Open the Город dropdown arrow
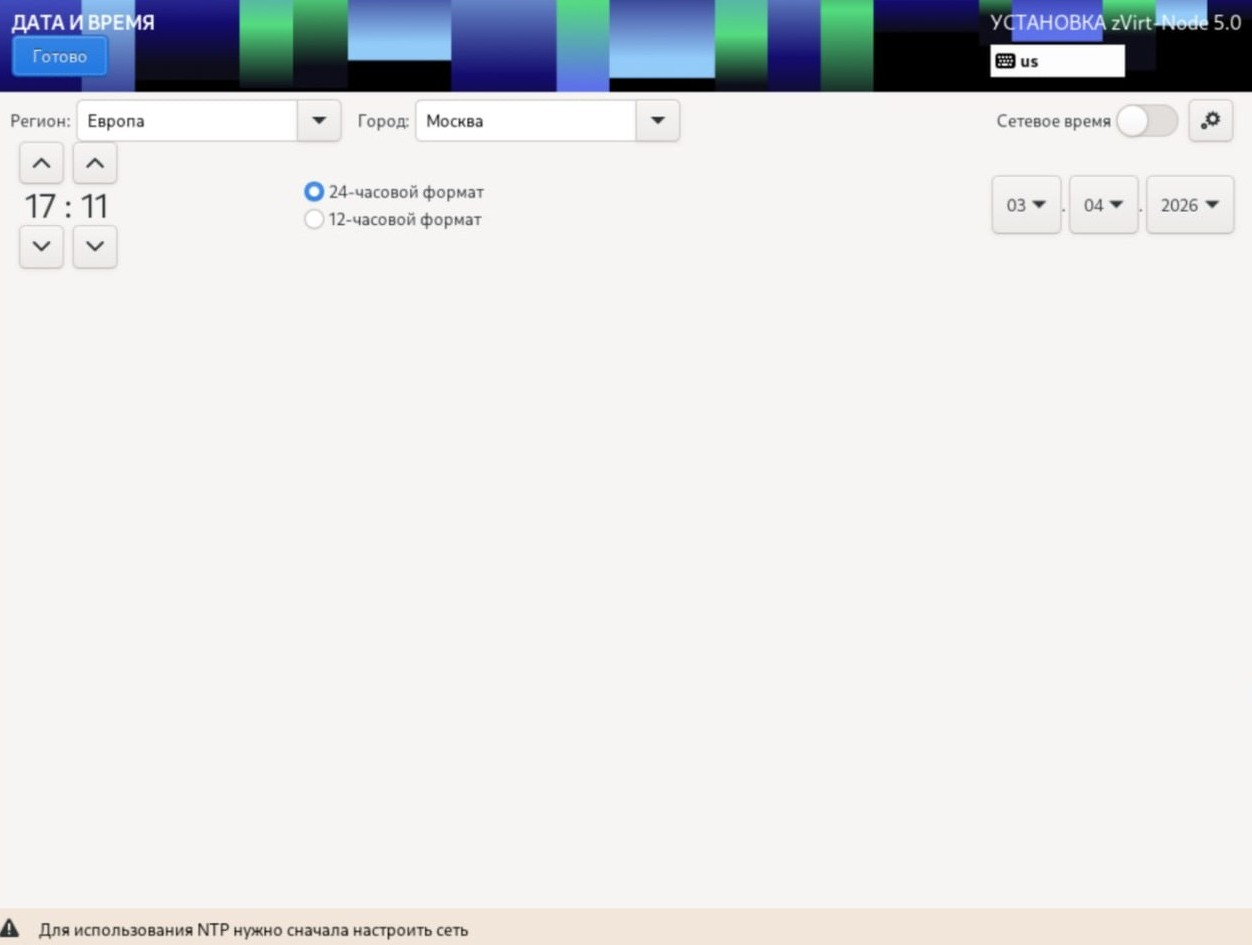 tap(657, 121)
